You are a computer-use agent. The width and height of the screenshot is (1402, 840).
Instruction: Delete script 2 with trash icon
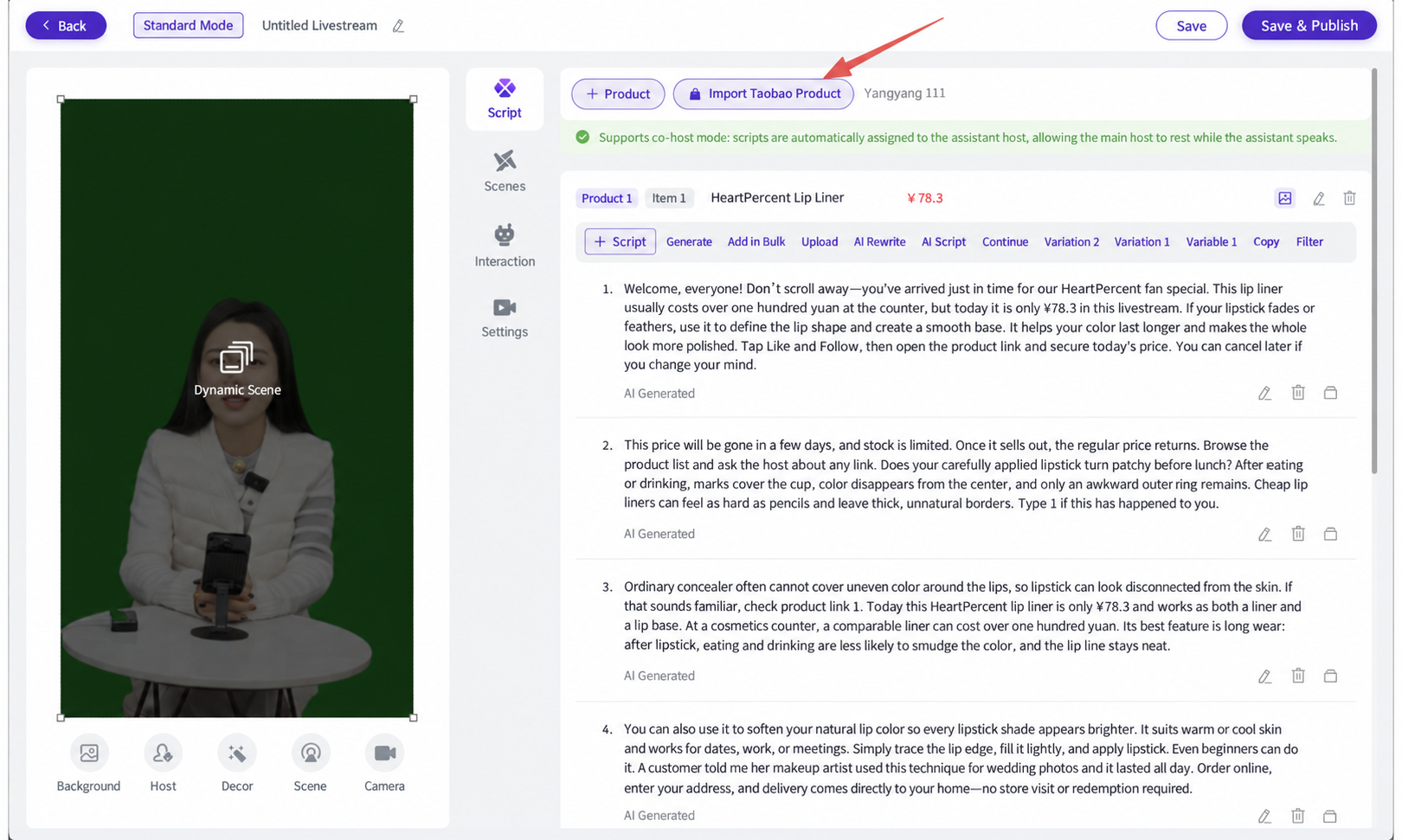(x=1298, y=534)
